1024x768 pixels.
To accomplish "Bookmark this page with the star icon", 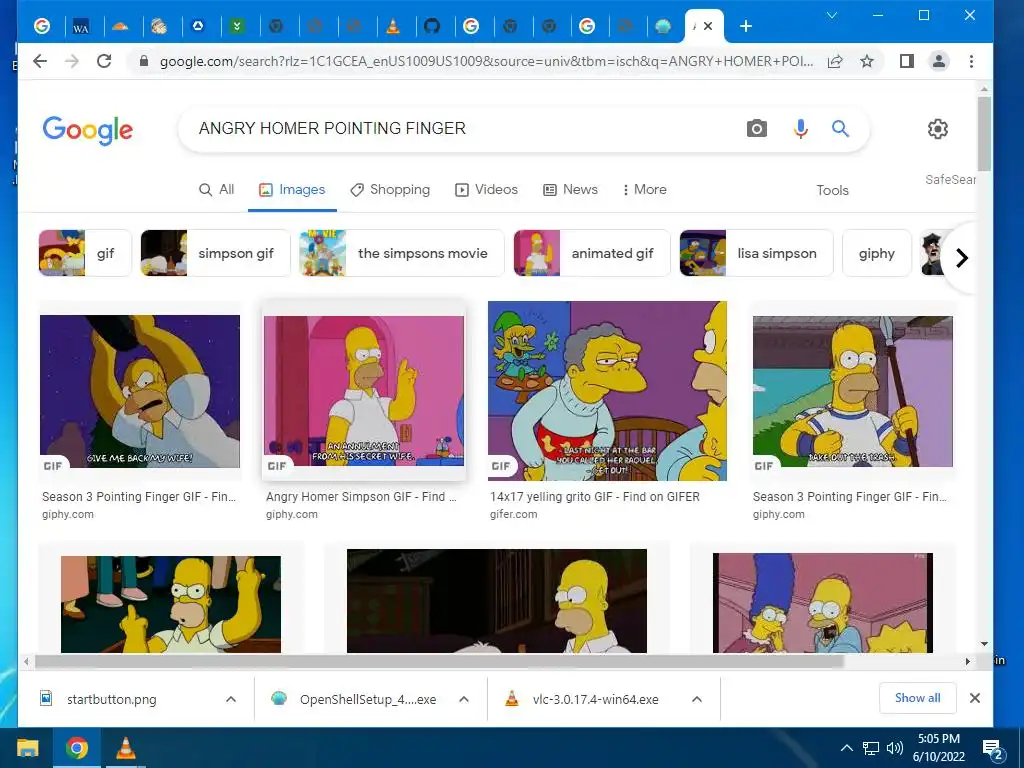I will pyautogui.click(x=867, y=61).
